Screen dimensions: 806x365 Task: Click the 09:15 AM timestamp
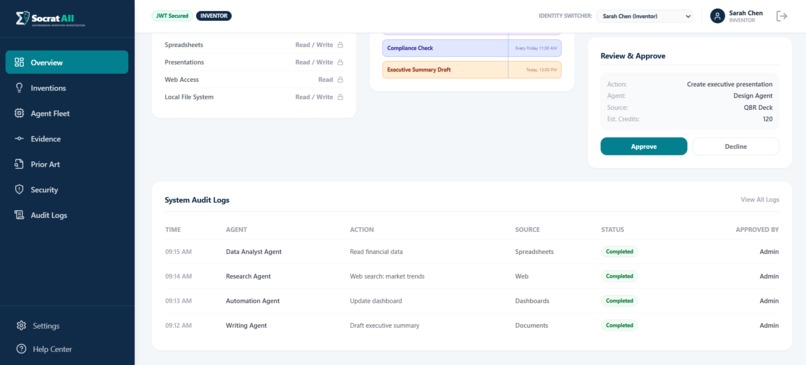[178, 252]
